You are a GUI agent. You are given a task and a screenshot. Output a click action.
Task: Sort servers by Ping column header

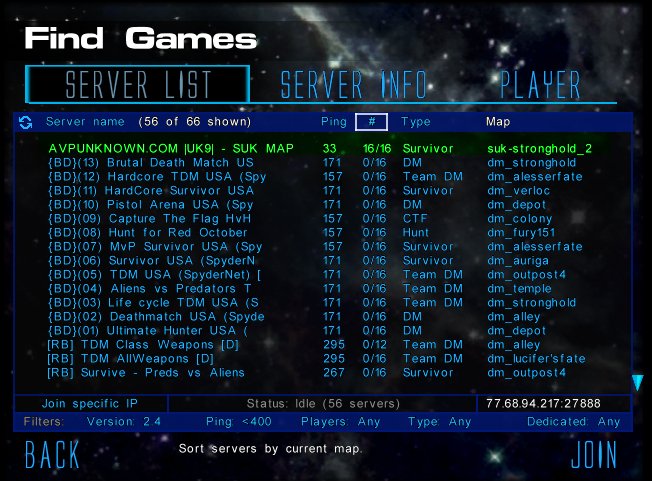[333, 122]
